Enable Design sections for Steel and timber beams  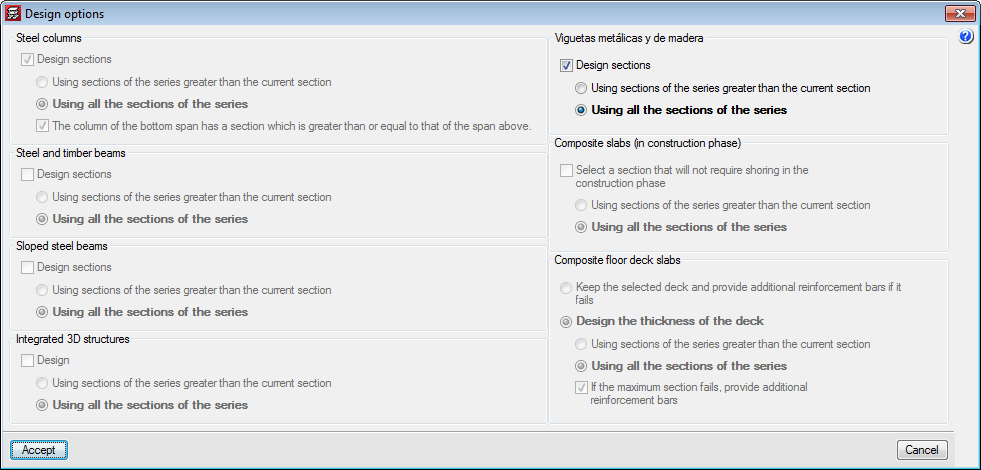point(27,174)
